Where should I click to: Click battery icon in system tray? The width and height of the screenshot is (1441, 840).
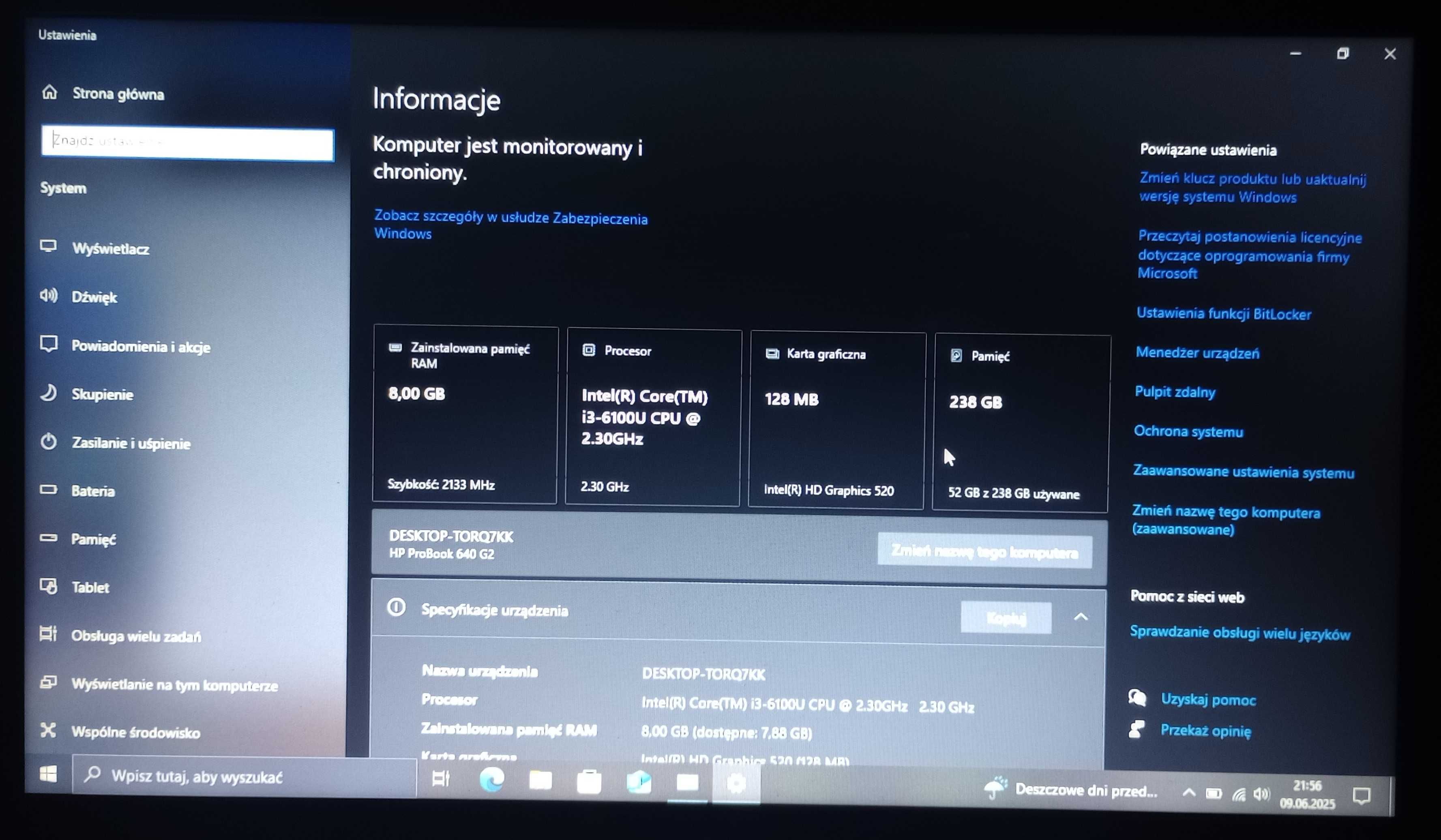point(1214,794)
